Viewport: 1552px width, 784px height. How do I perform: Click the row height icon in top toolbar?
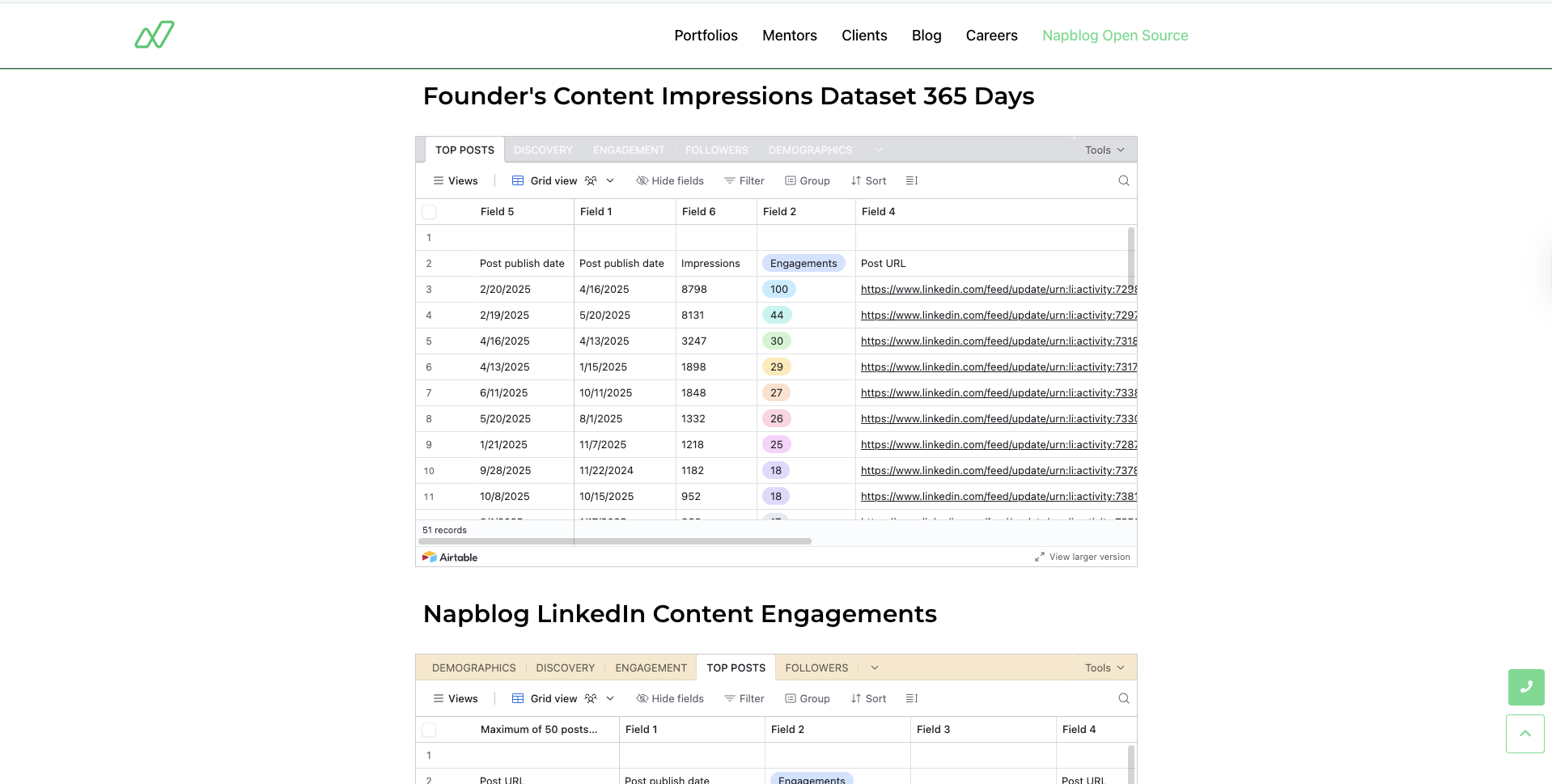click(x=911, y=180)
